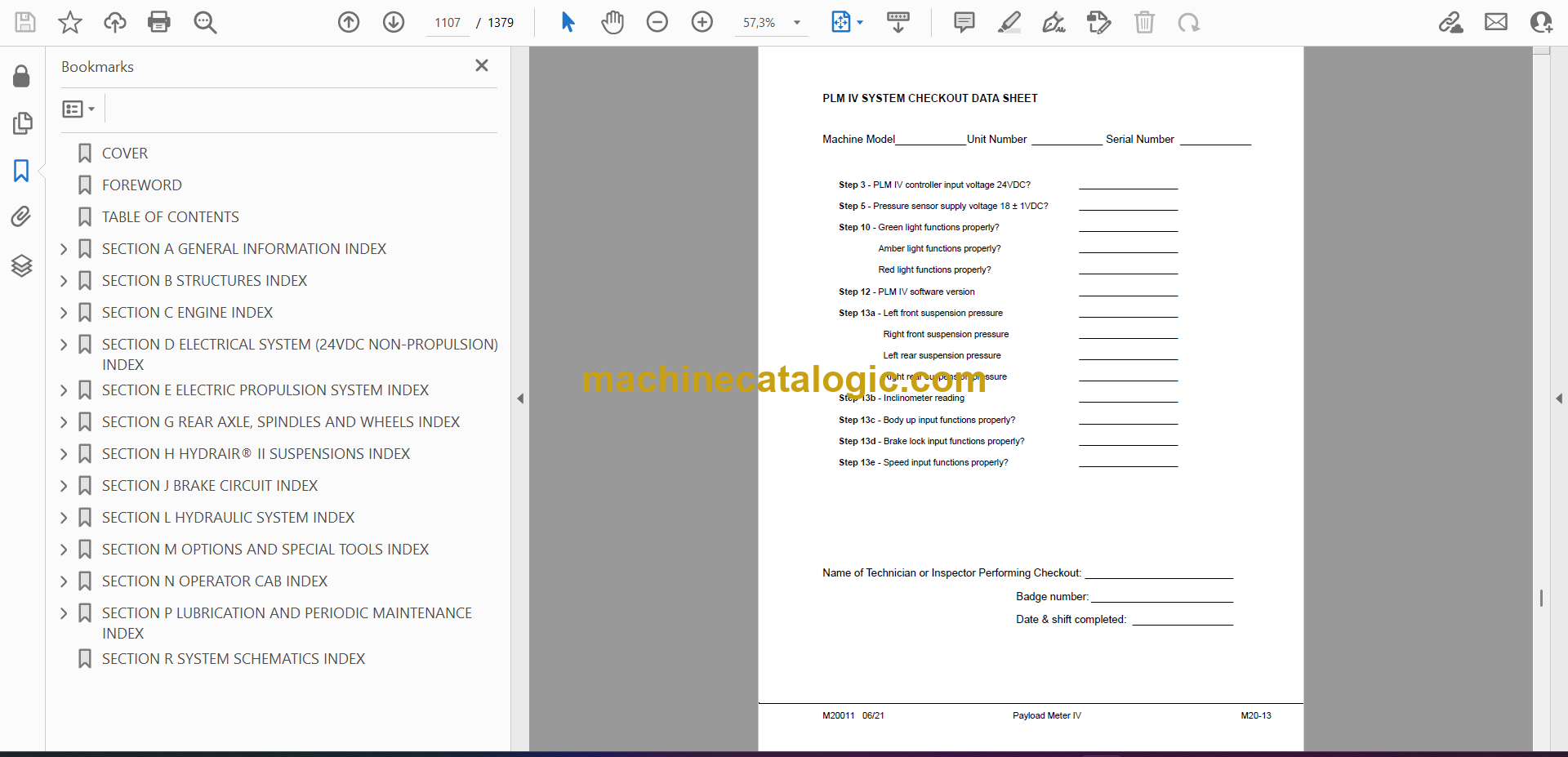Expand SECTION D ELECTRICAL SYSTEM bookmark
Screen dimensions: 1568x757
[x=64, y=345]
